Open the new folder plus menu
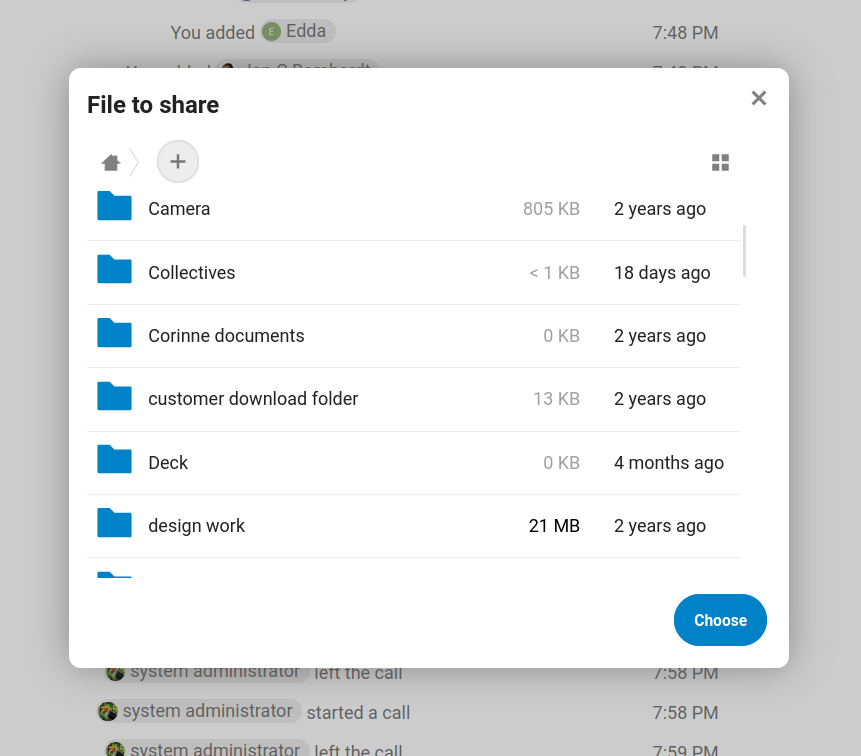 (x=177, y=161)
